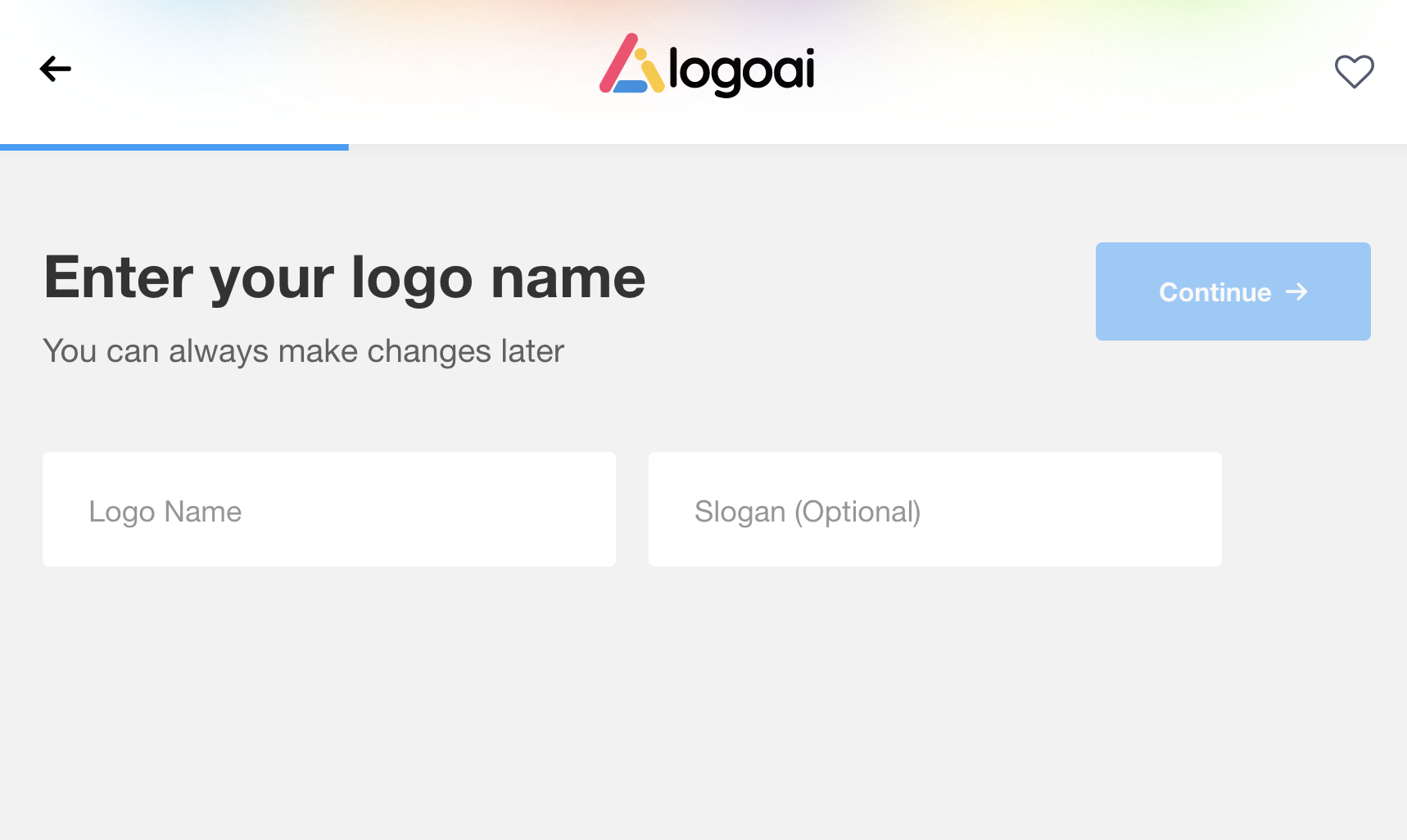Open favorites via the heart icon
The height and width of the screenshot is (840, 1407).
click(1354, 71)
